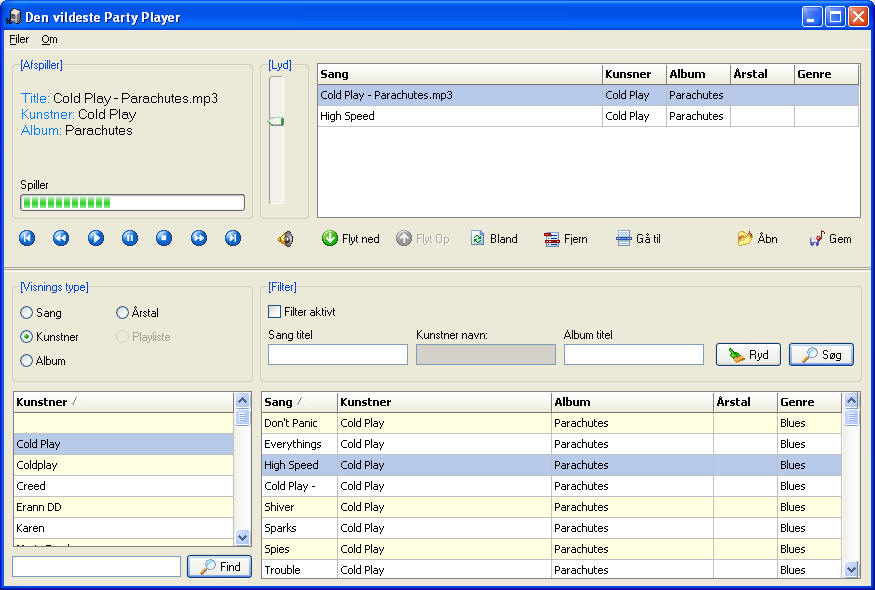This screenshot has width=875, height=590.
Task: Select Shiver in the song library
Action: [551, 507]
